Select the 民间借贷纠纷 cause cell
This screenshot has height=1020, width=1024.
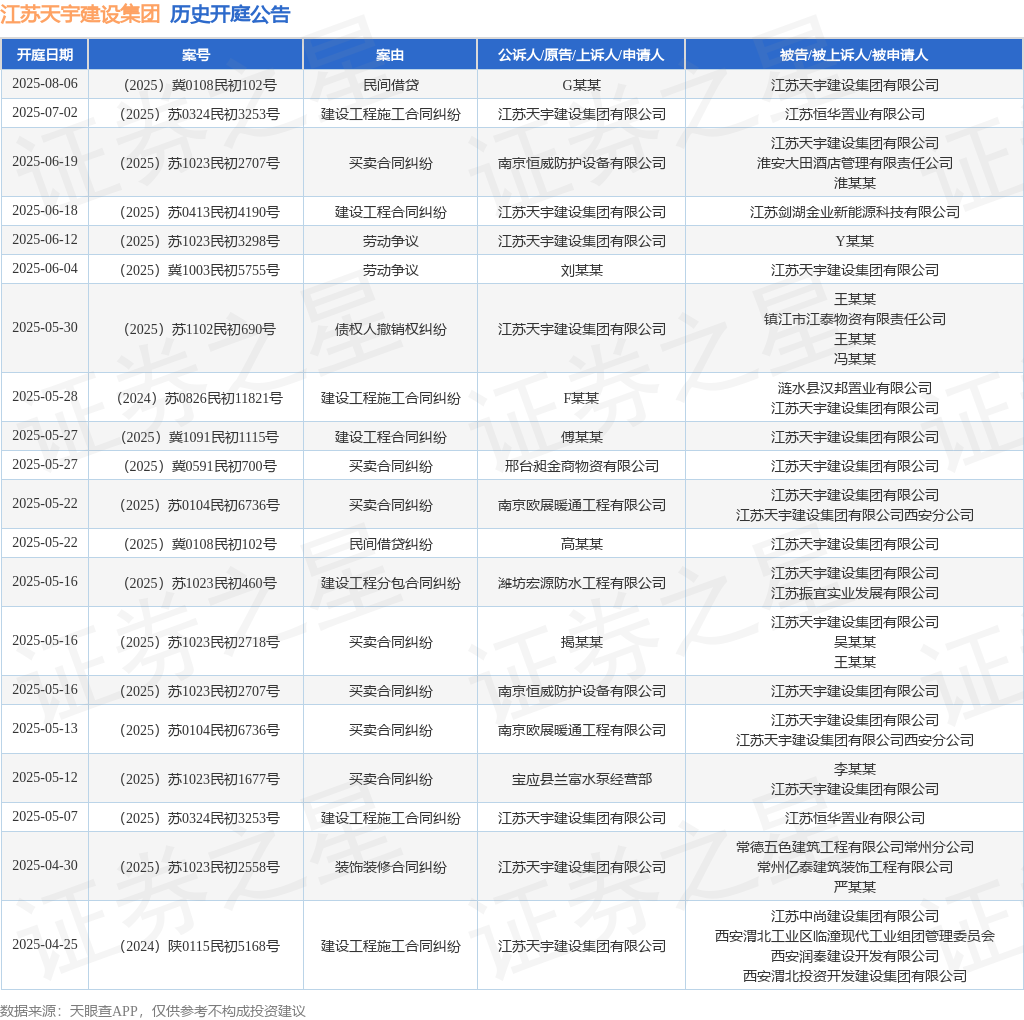391,544
